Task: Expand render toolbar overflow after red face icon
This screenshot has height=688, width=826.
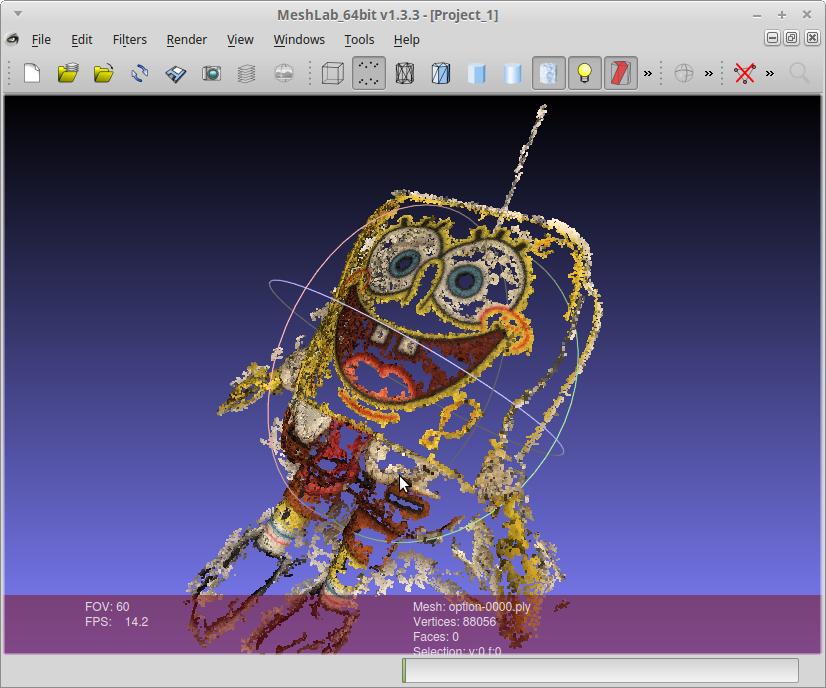Action: coord(648,73)
